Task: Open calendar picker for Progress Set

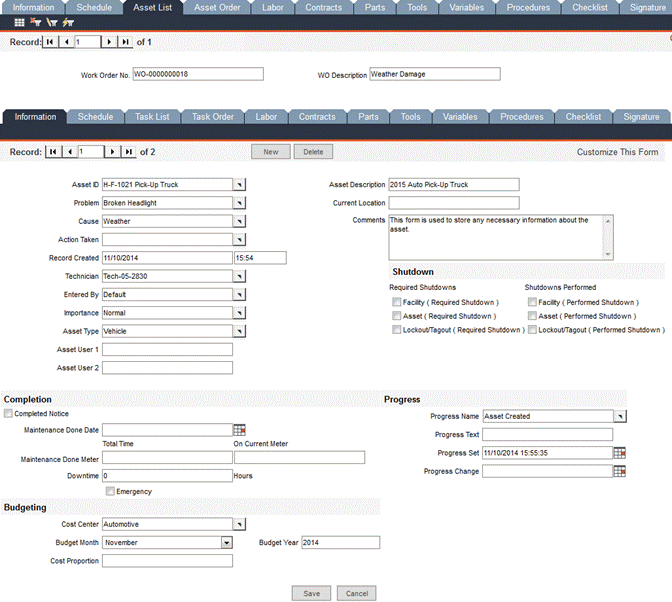Action: point(619,453)
